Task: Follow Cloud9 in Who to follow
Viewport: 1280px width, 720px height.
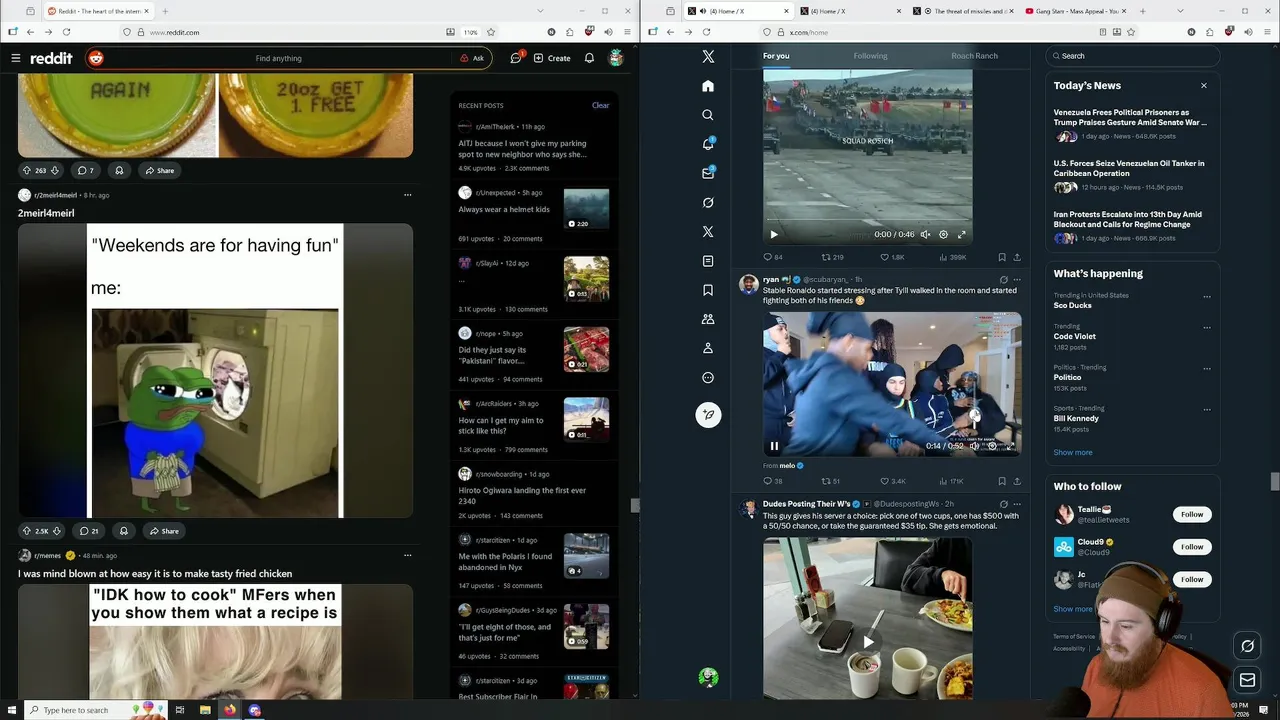Action: [1192, 547]
